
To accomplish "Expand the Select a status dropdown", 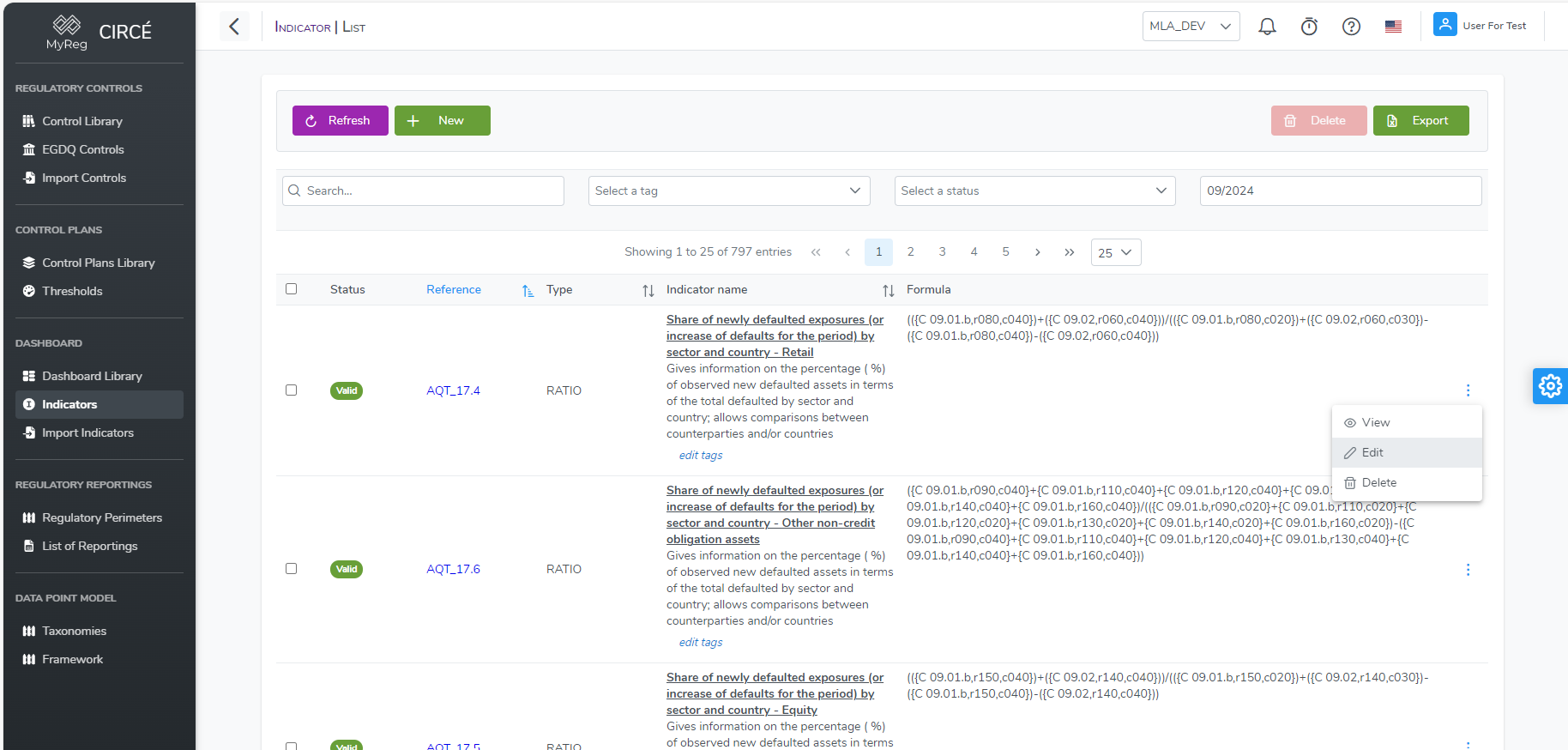I will click(x=1034, y=191).
